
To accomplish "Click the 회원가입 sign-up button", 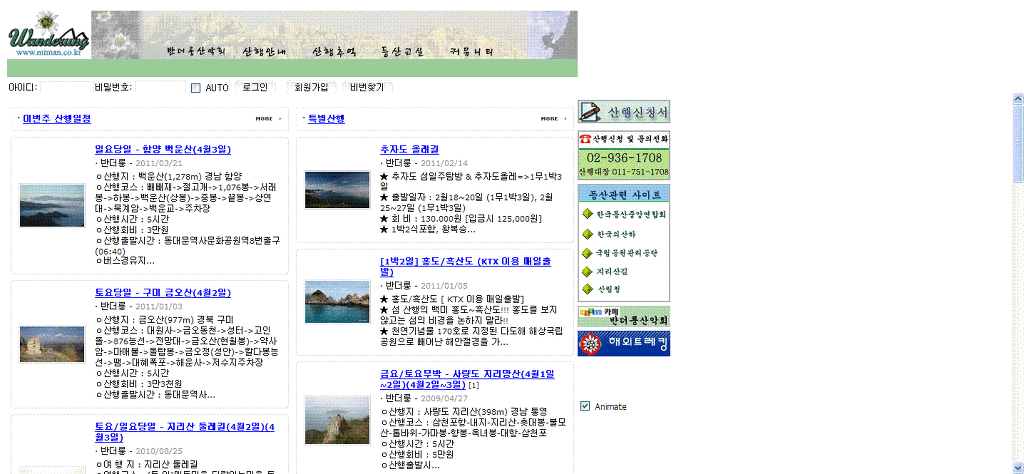I will [312, 87].
